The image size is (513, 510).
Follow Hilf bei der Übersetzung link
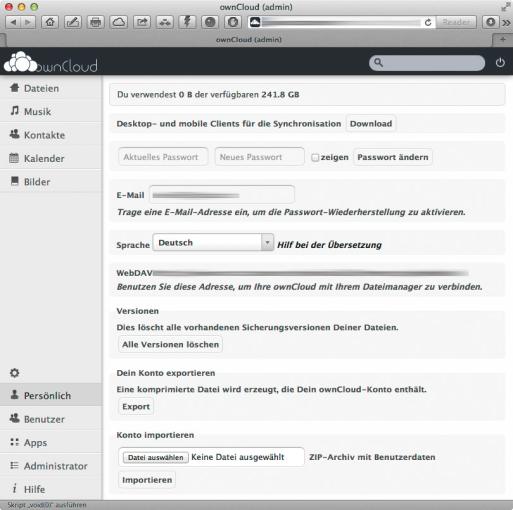pos(329,245)
